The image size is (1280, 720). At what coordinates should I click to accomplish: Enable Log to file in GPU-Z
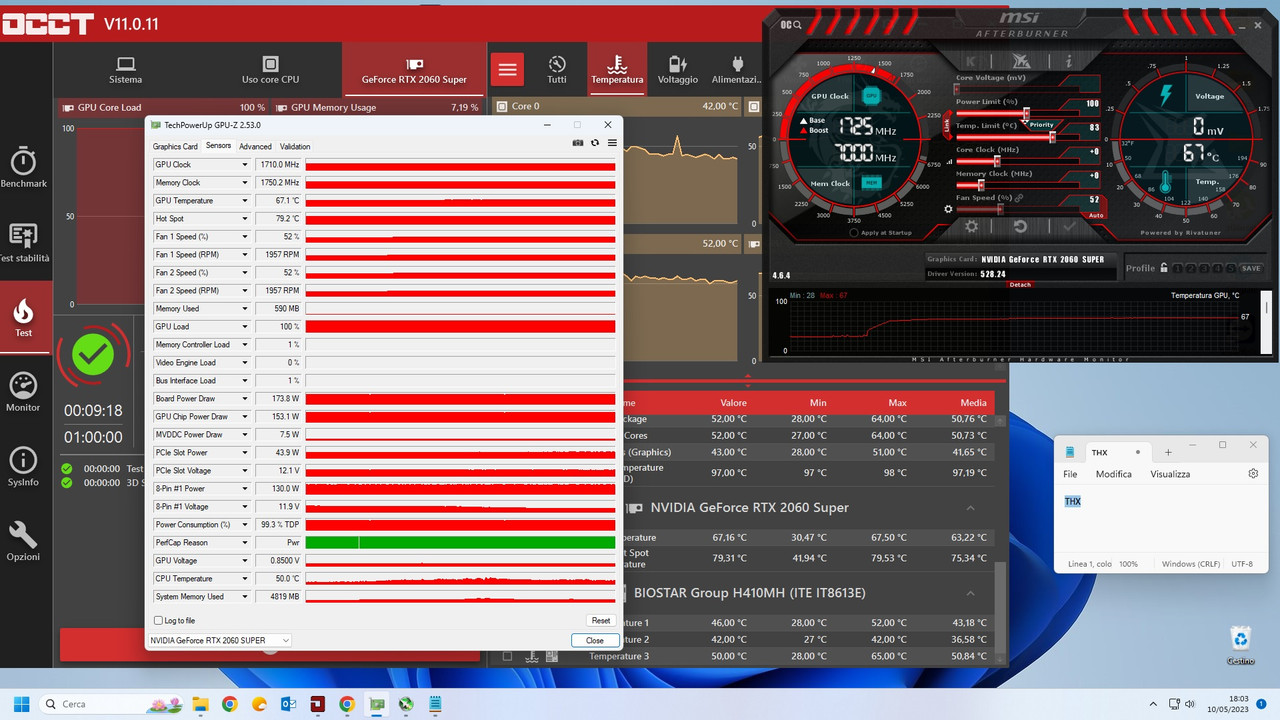click(158, 621)
